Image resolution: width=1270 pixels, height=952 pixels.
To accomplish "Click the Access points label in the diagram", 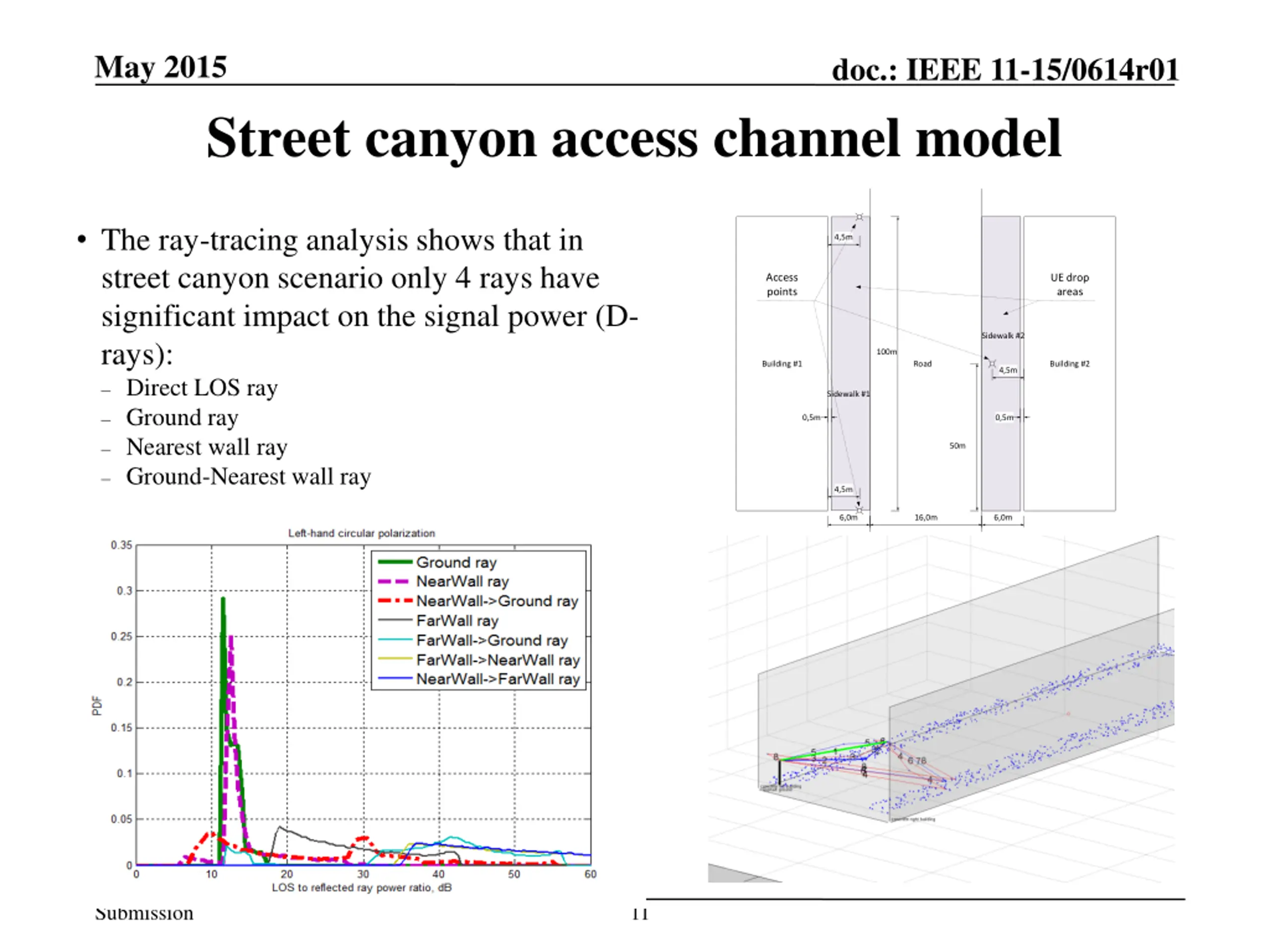I will (781, 284).
